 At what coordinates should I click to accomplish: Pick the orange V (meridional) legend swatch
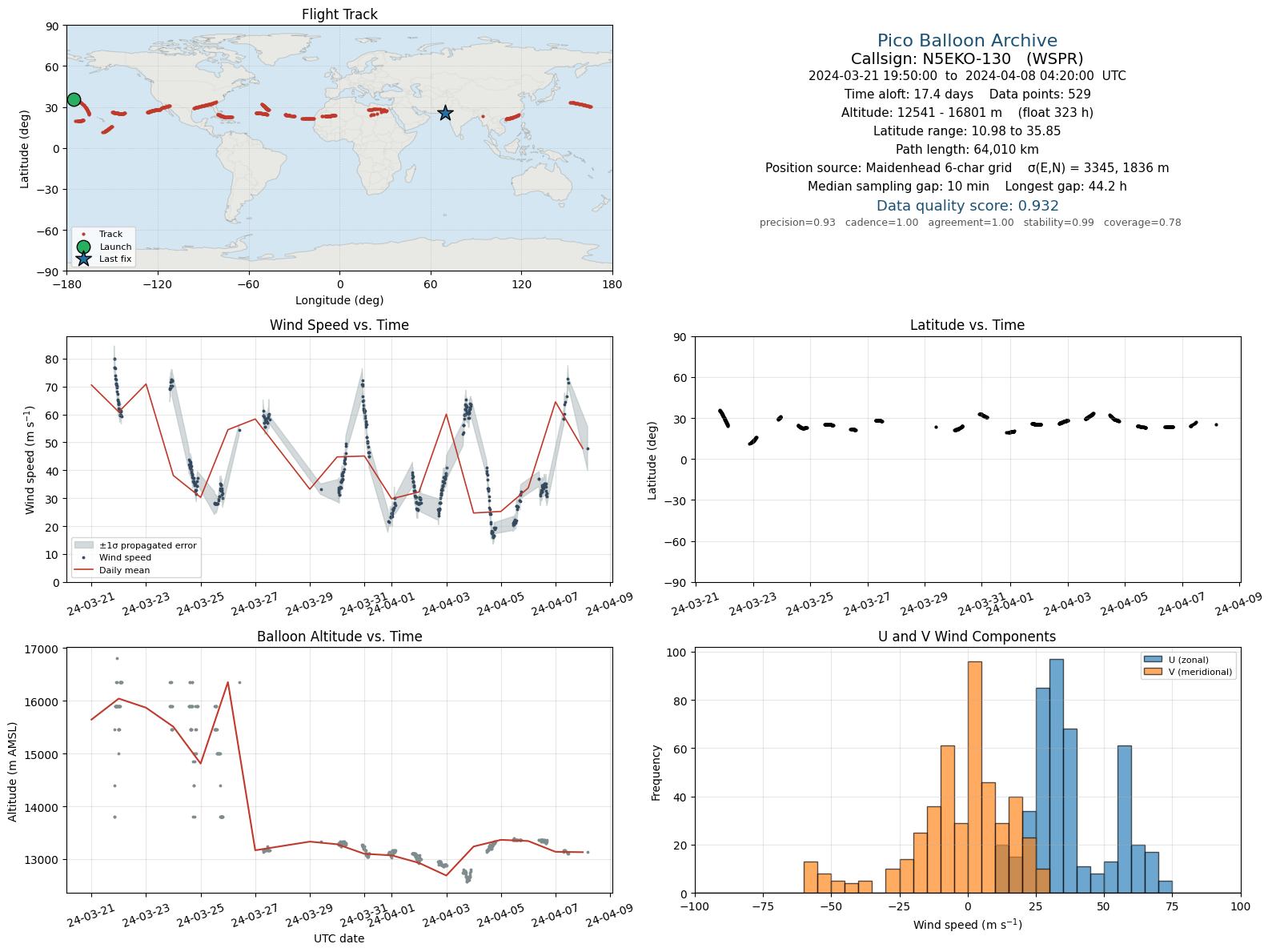1153,672
